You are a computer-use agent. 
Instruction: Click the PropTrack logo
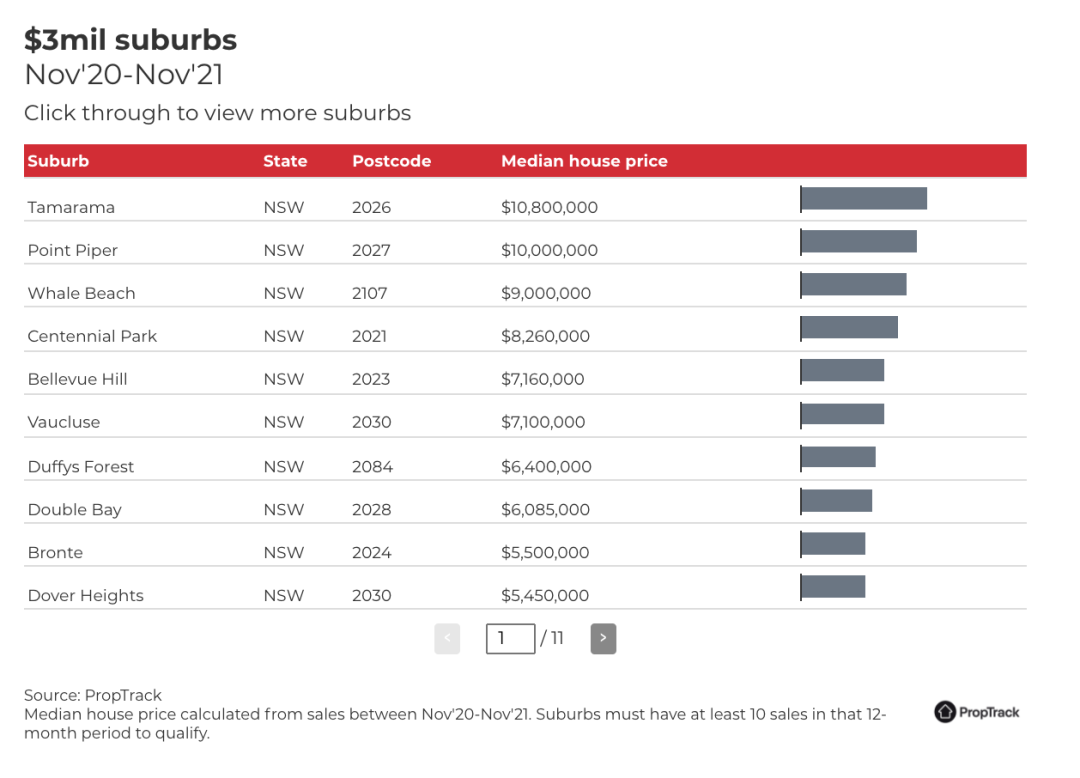pyautogui.click(x=976, y=712)
